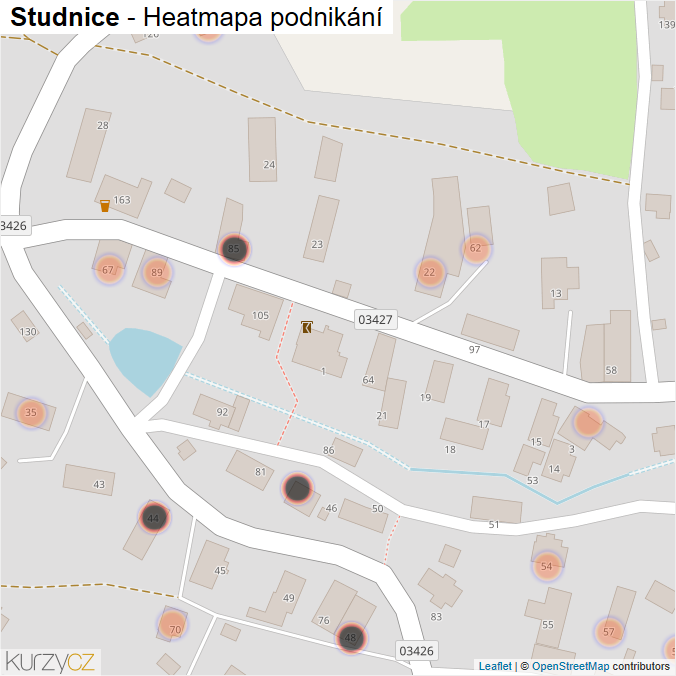Click the brown municipal office icon near building 1
Image resolution: width=676 pixels, height=676 pixels.
click(307, 328)
